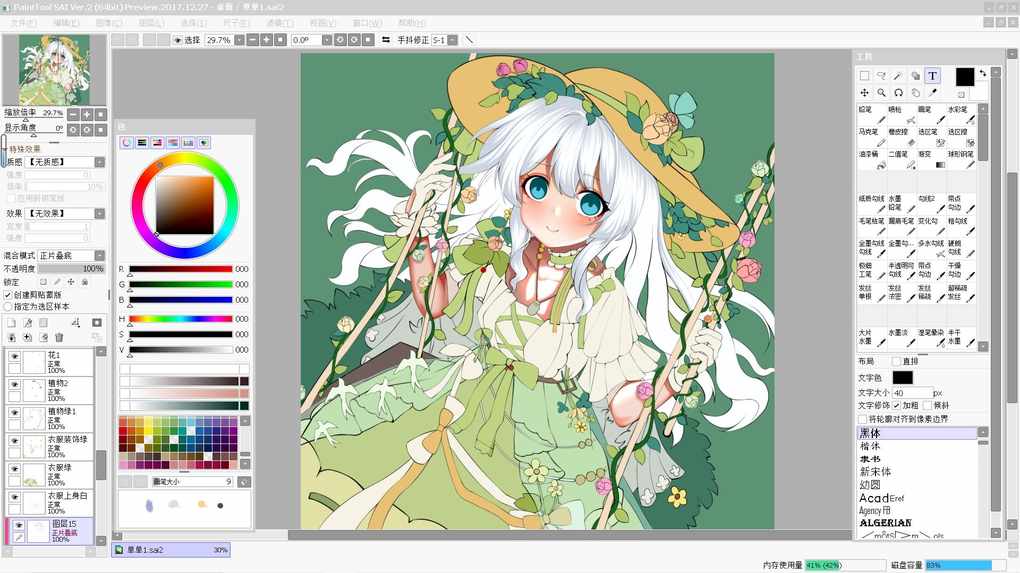Select the move layer tool

click(x=865, y=93)
